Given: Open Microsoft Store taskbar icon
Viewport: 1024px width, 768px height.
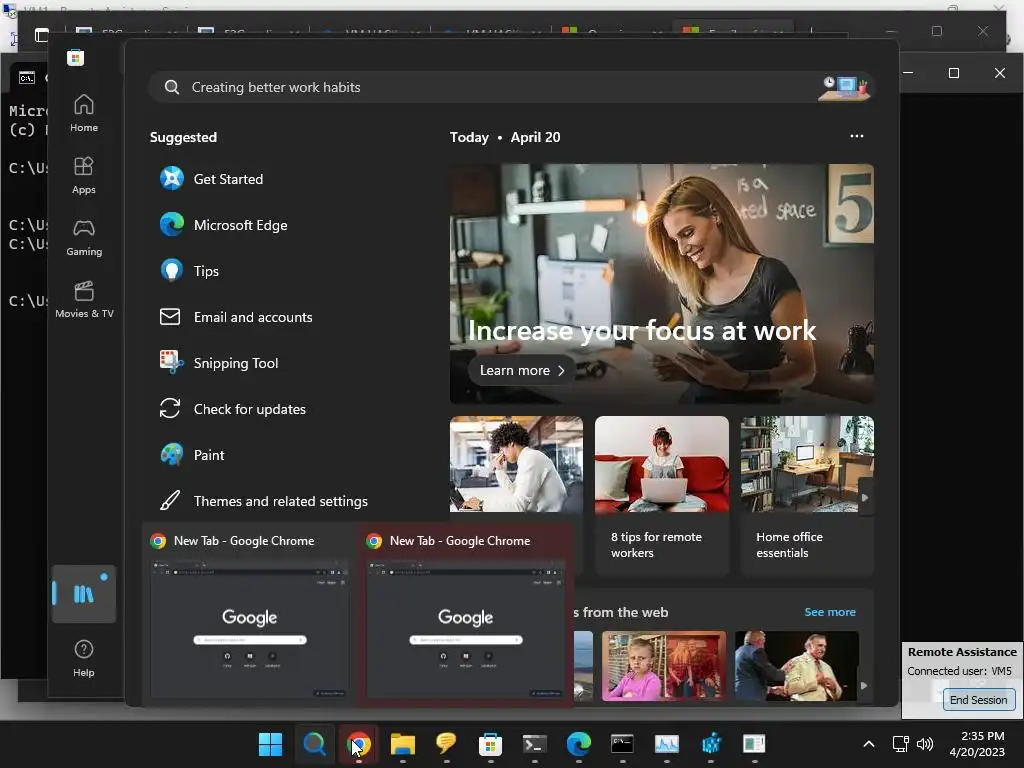Looking at the screenshot, I should (x=490, y=744).
